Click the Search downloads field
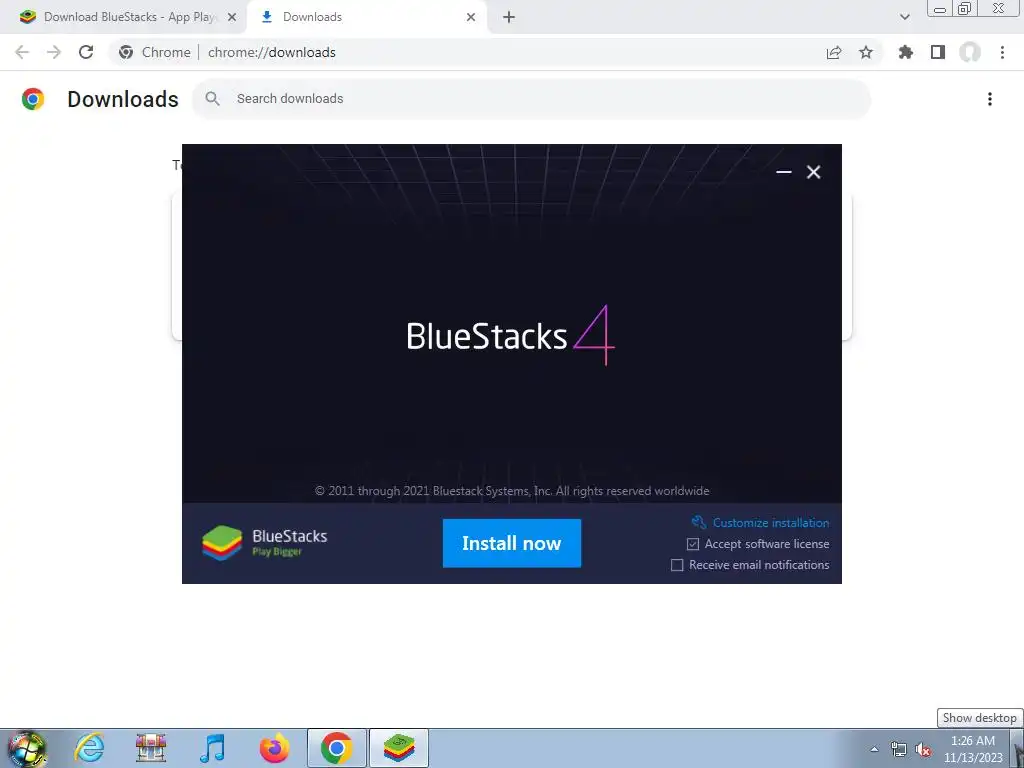The image size is (1024, 768). pos(532,99)
